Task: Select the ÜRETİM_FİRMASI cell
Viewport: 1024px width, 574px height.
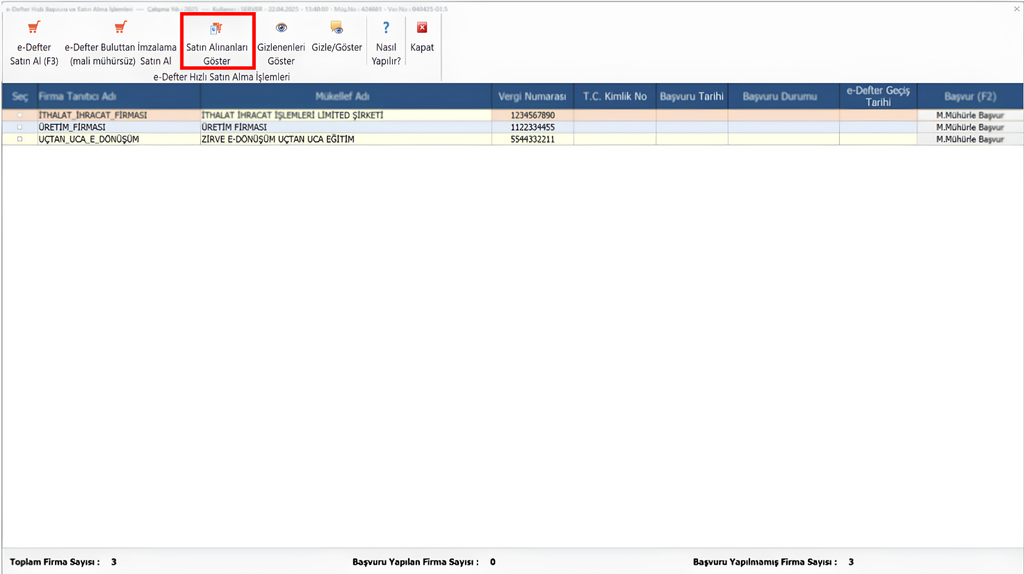Action: click(119, 127)
